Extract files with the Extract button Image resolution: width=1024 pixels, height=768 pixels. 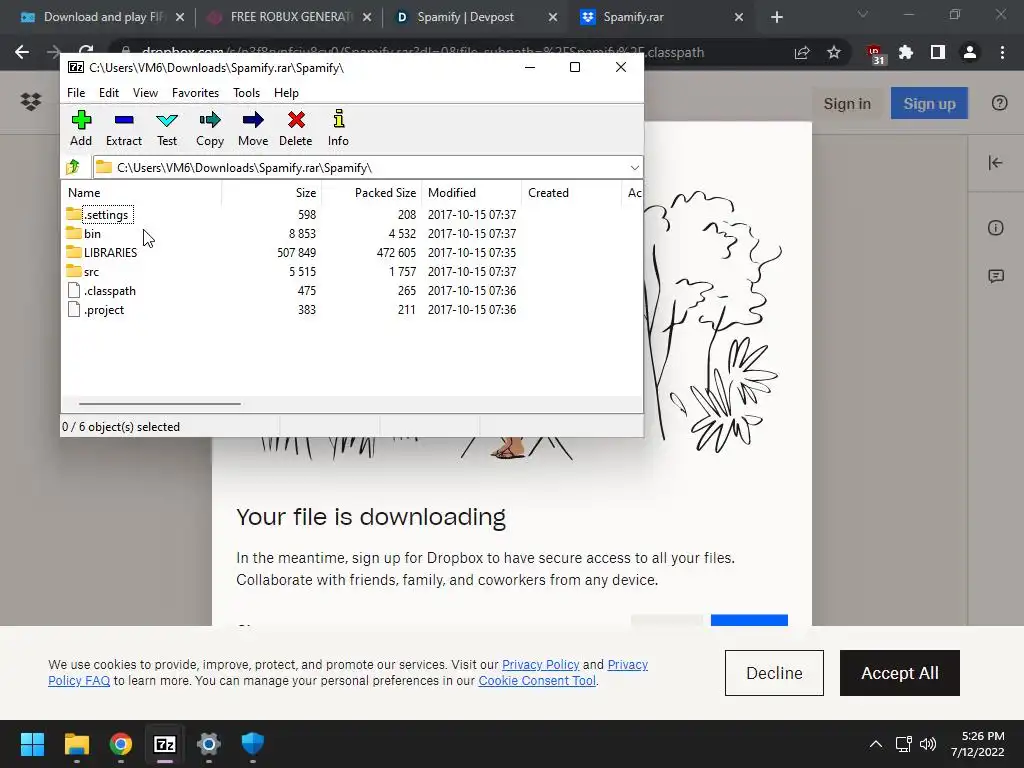point(123,129)
